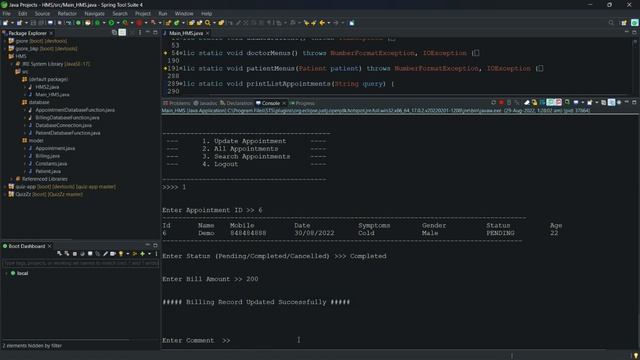640x360 pixels.
Task: Open the Window menu
Action: (184, 13)
